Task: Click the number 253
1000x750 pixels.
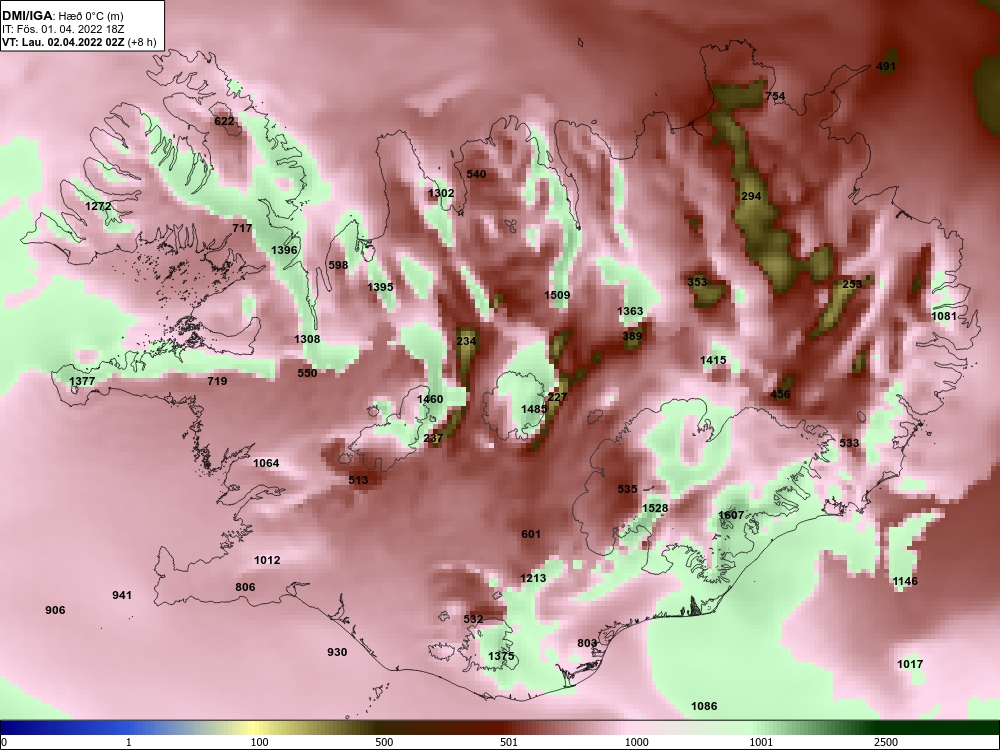Action: tap(852, 284)
